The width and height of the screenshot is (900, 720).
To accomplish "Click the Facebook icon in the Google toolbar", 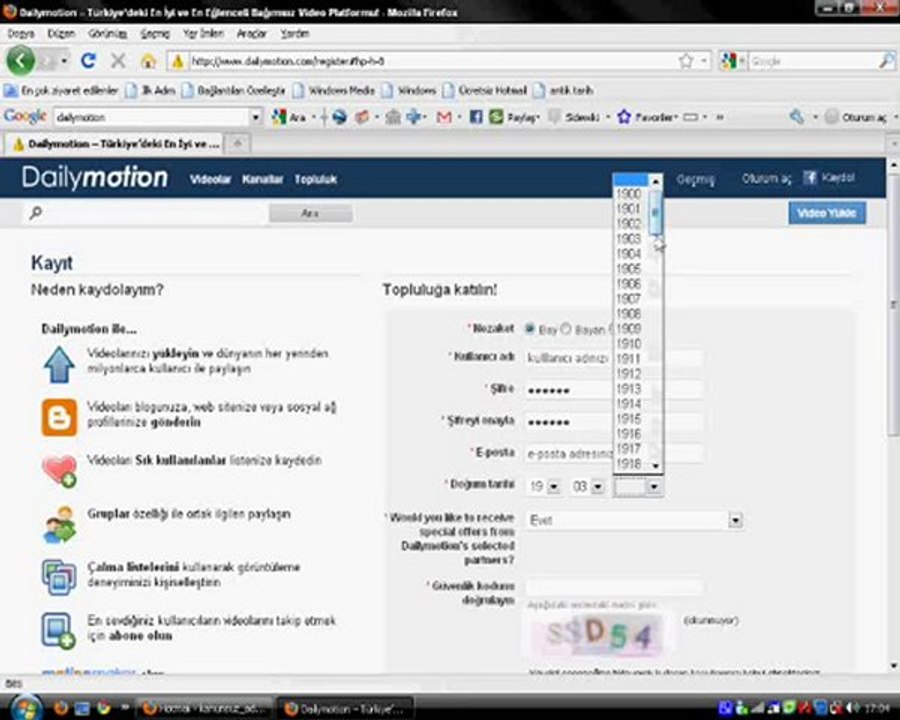I will (475, 117).
